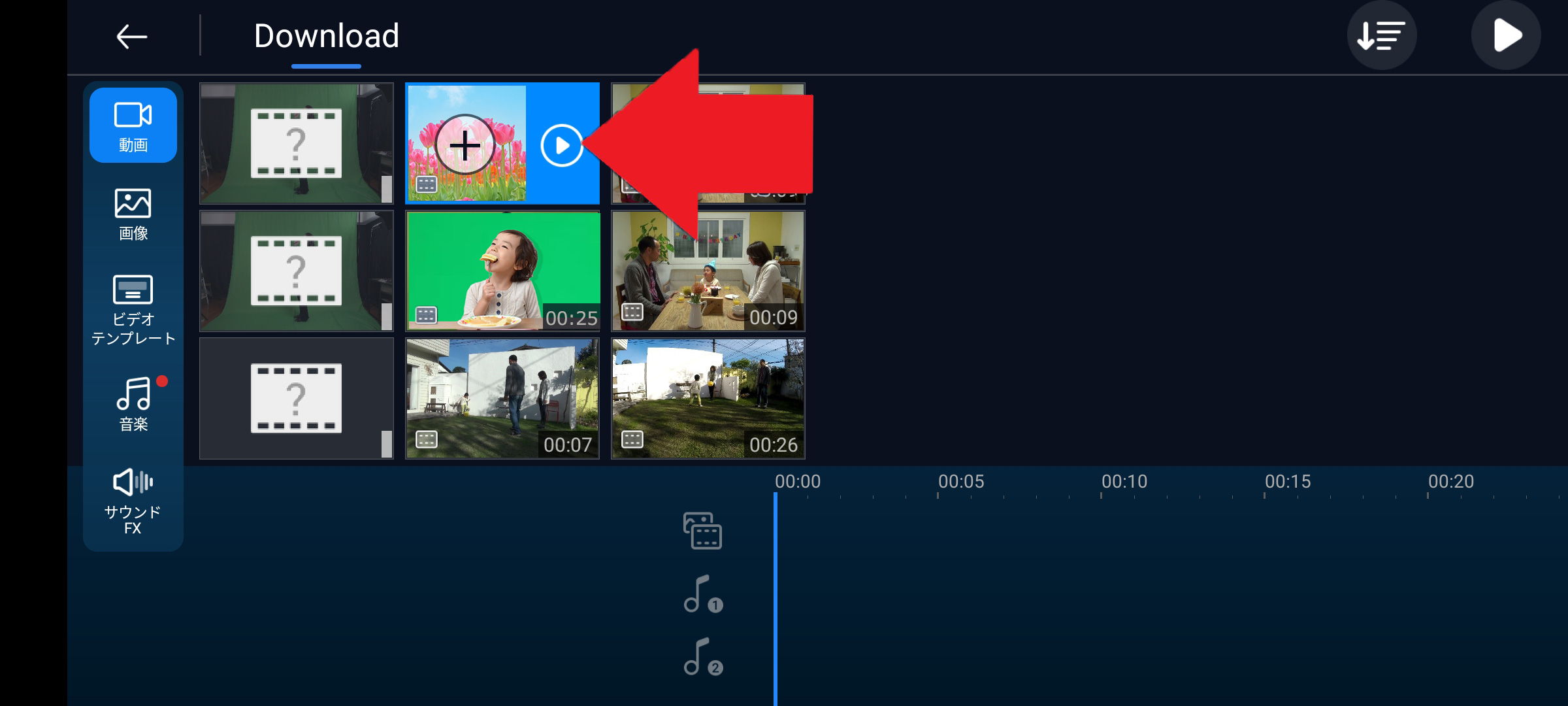Select the second-row green screen placeholder clip
The width and height of the screenshot is (1568, 706).
point(297,271)
